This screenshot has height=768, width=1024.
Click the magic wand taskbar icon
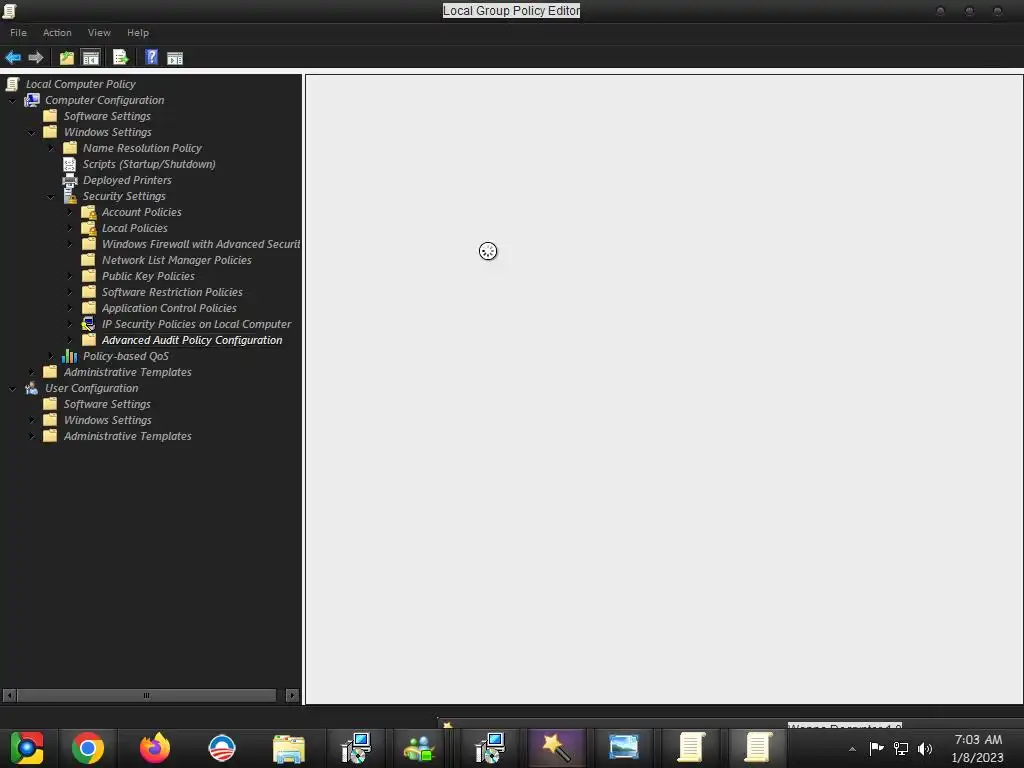tap(556, 748)
